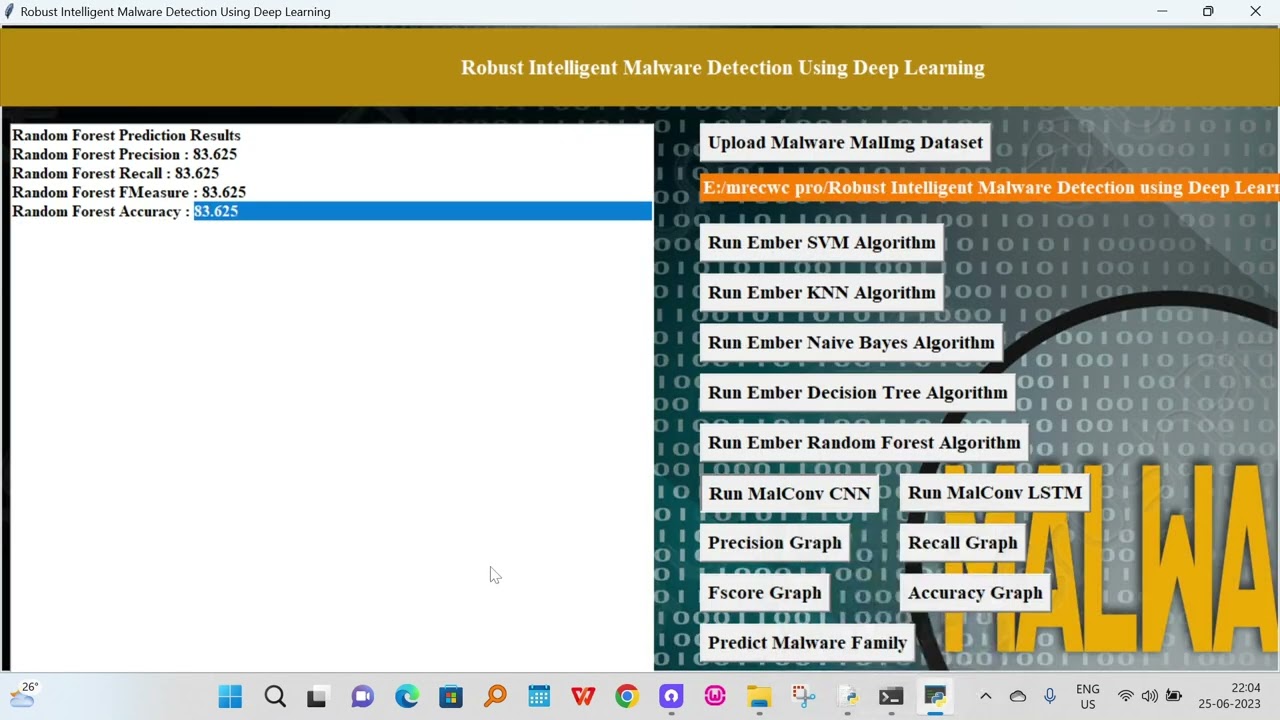
Task: Open the Python app icon on taskbar
Action: pos(847,696)
